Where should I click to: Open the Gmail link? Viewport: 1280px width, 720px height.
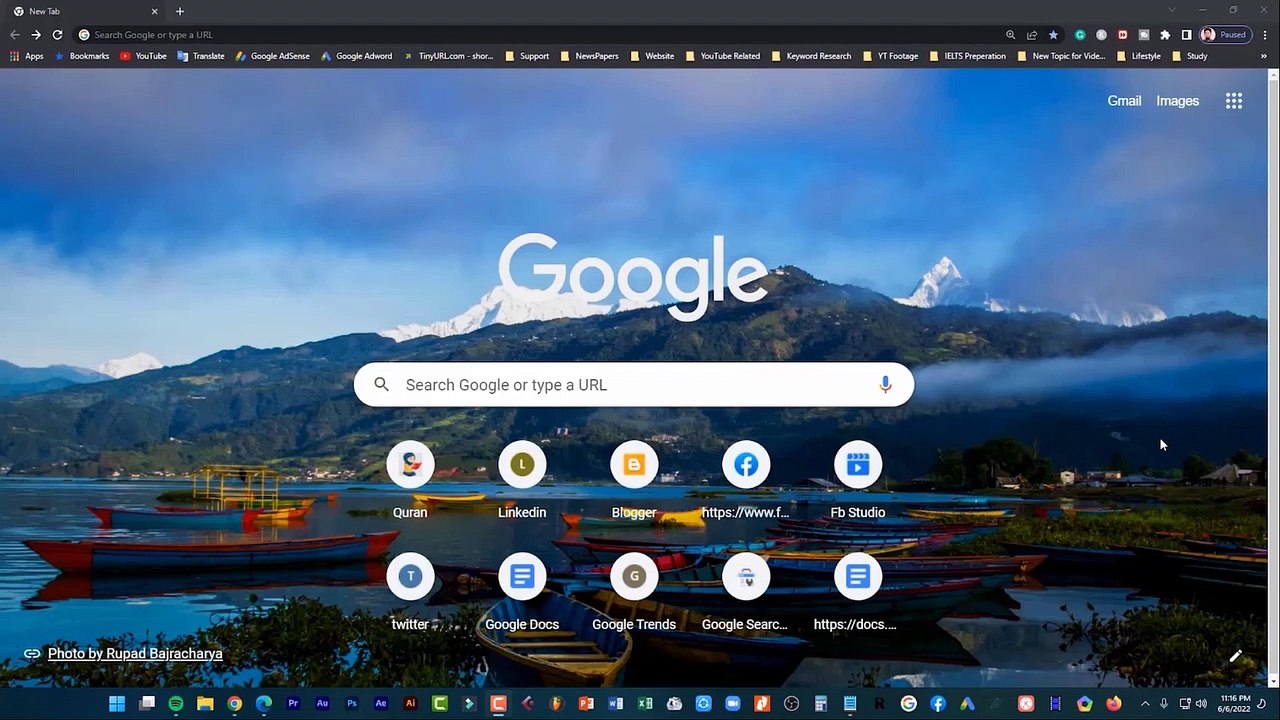click(1124, 101)
